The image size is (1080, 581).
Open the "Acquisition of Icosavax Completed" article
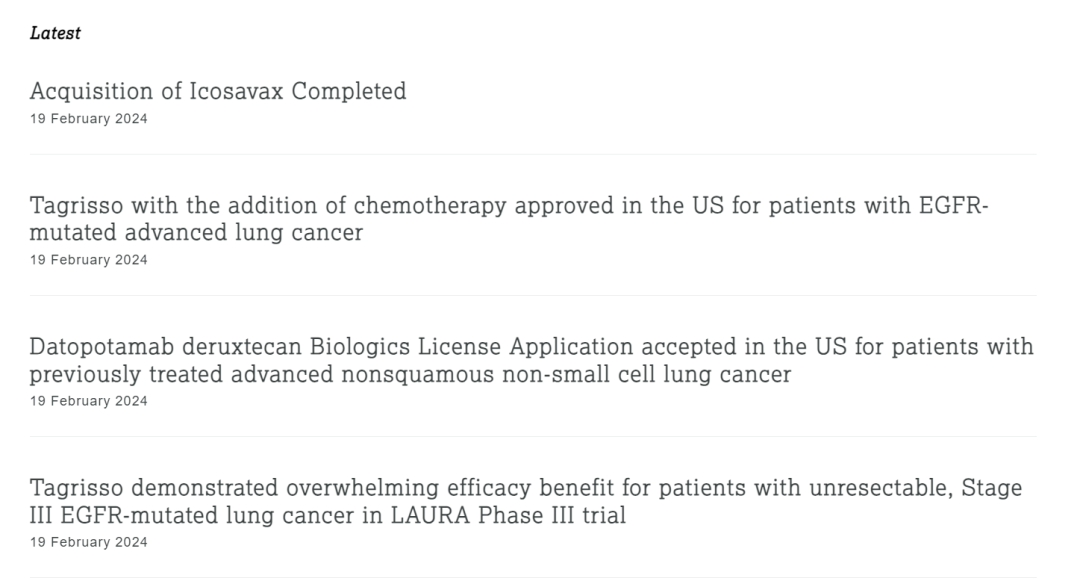(x=218, y=91)
